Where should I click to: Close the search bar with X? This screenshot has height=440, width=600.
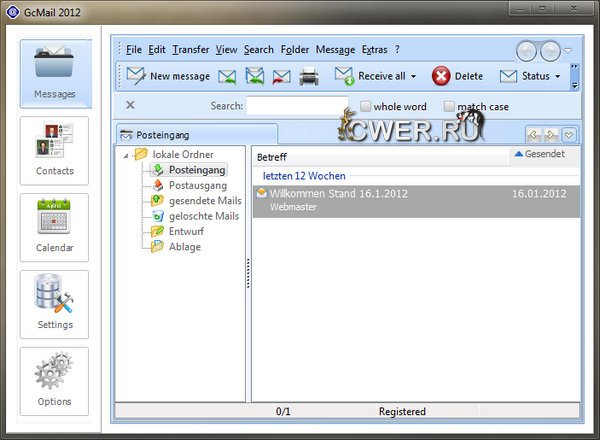[131, 105]
